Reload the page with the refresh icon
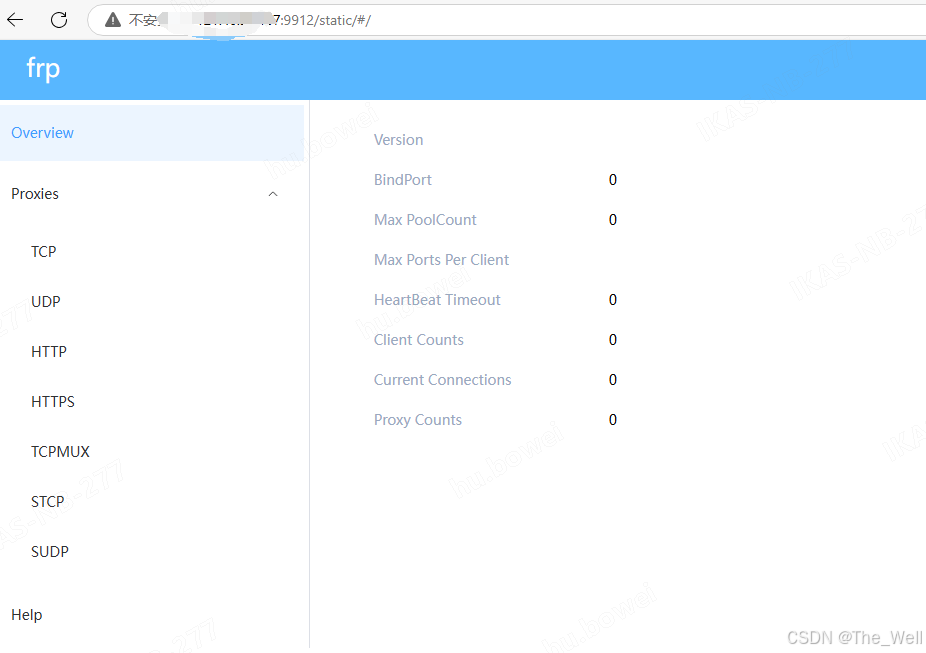926x653 pixels. (x=59, y=20)
